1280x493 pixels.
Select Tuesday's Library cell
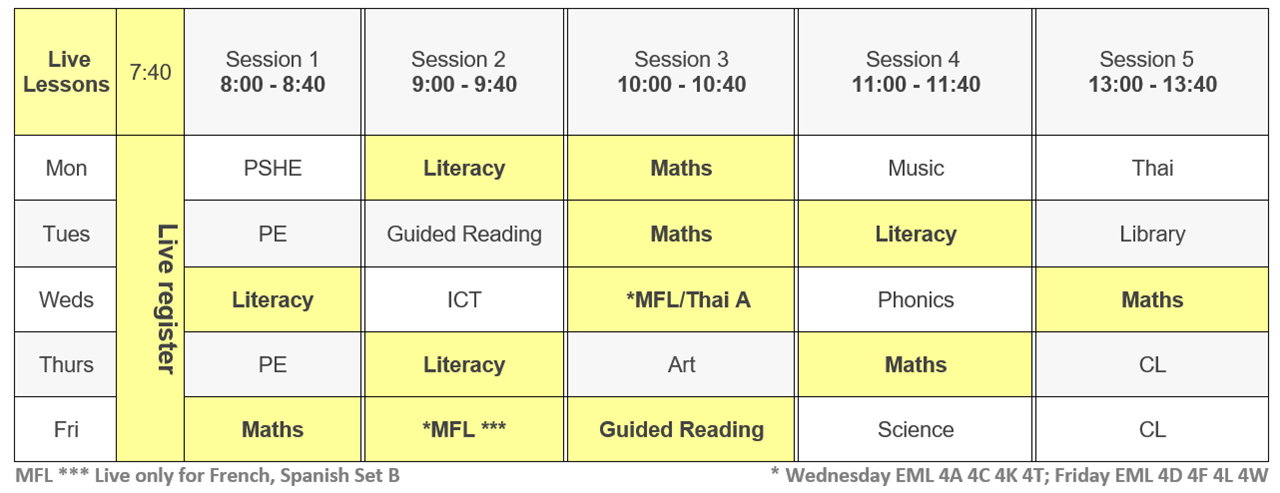[x=1152, y=234]
